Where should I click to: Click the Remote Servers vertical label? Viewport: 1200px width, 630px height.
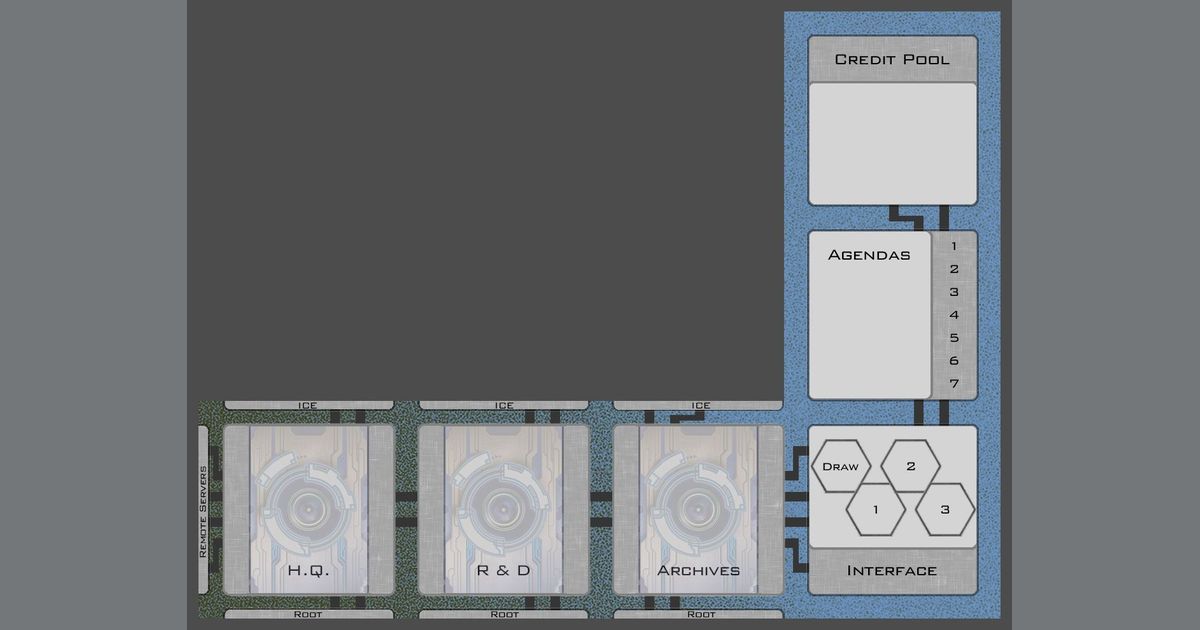tap(203, 510)
